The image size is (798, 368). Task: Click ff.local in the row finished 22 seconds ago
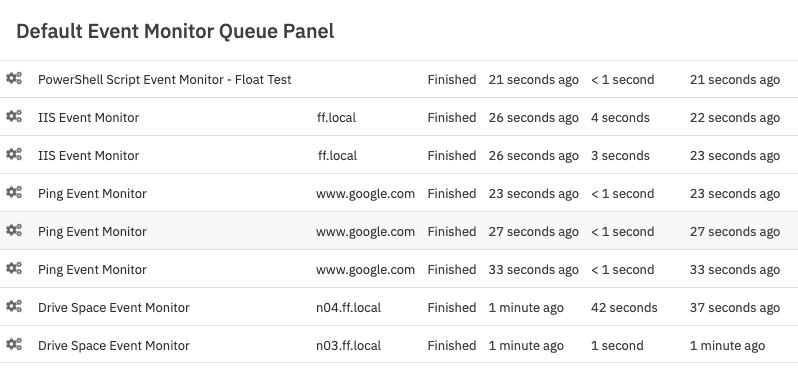click(336, 118)
